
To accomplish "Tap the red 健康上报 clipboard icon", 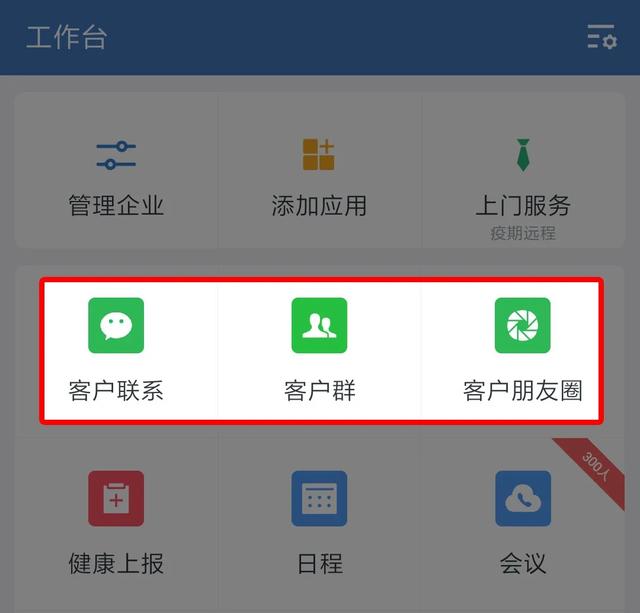I will (x=116, y=498).
